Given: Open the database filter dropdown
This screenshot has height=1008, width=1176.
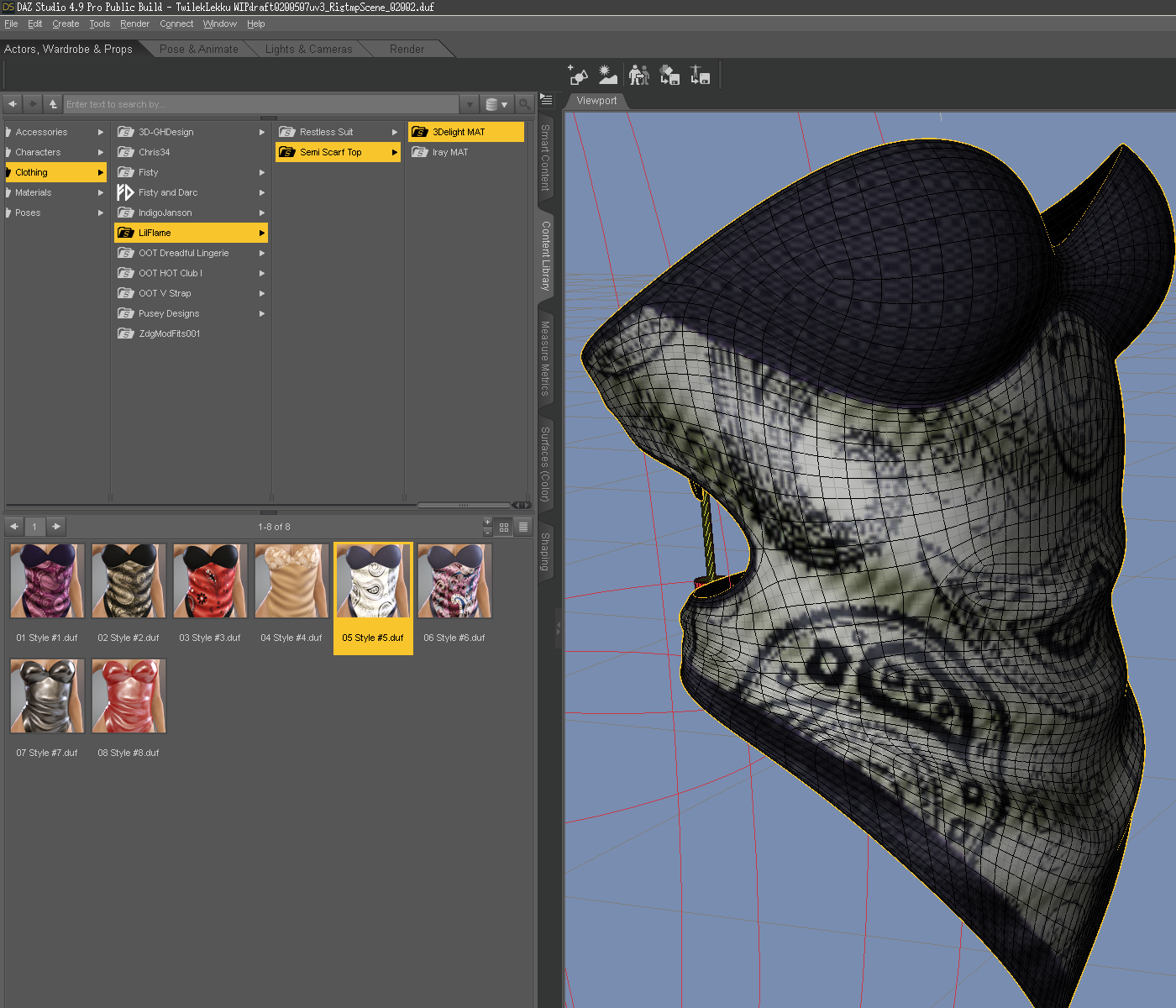Looking at the screenshot, I should pyautogui.click(x=496, y=104).
